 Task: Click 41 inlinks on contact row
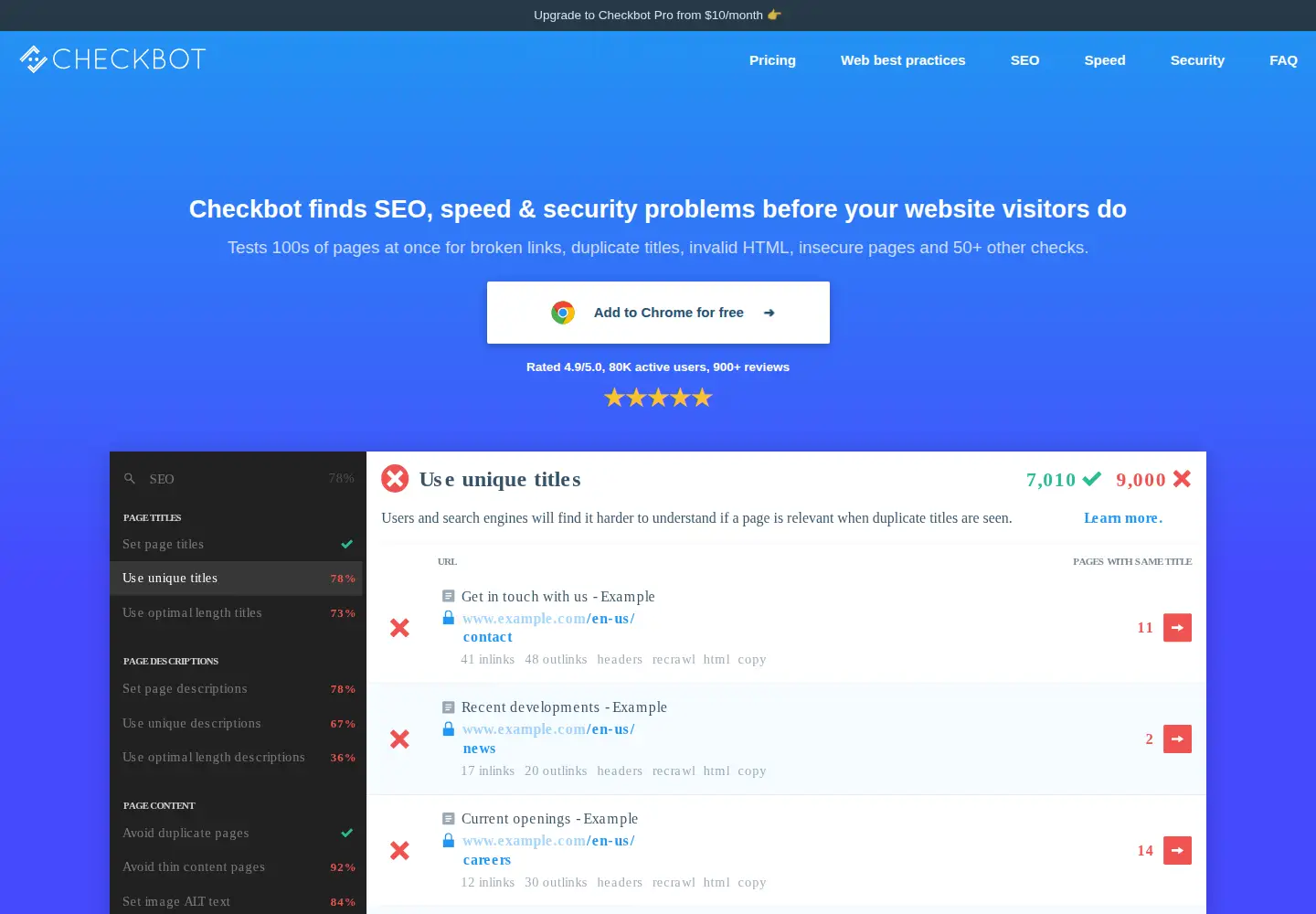tap(487, 660)
